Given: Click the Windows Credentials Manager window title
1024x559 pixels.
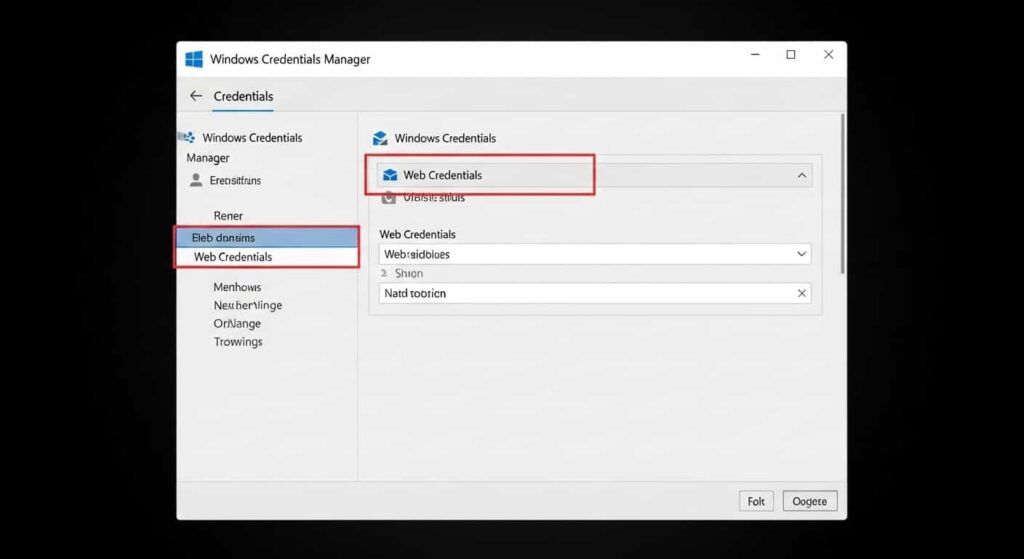Looking at the screenshot, I should [290, 59].
